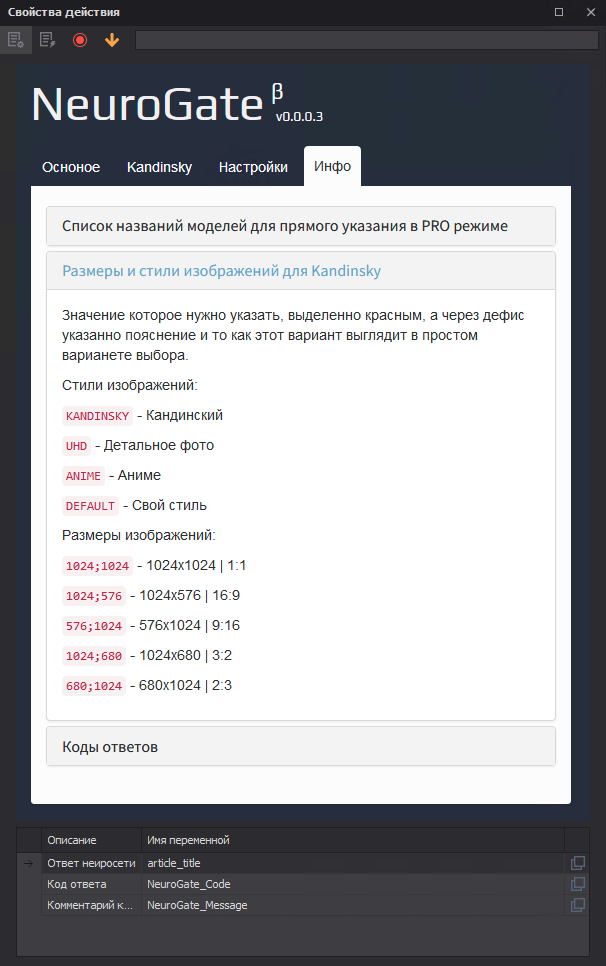Click the action settings icon in toolbar
606x966 pixels.
pos(15,40)
